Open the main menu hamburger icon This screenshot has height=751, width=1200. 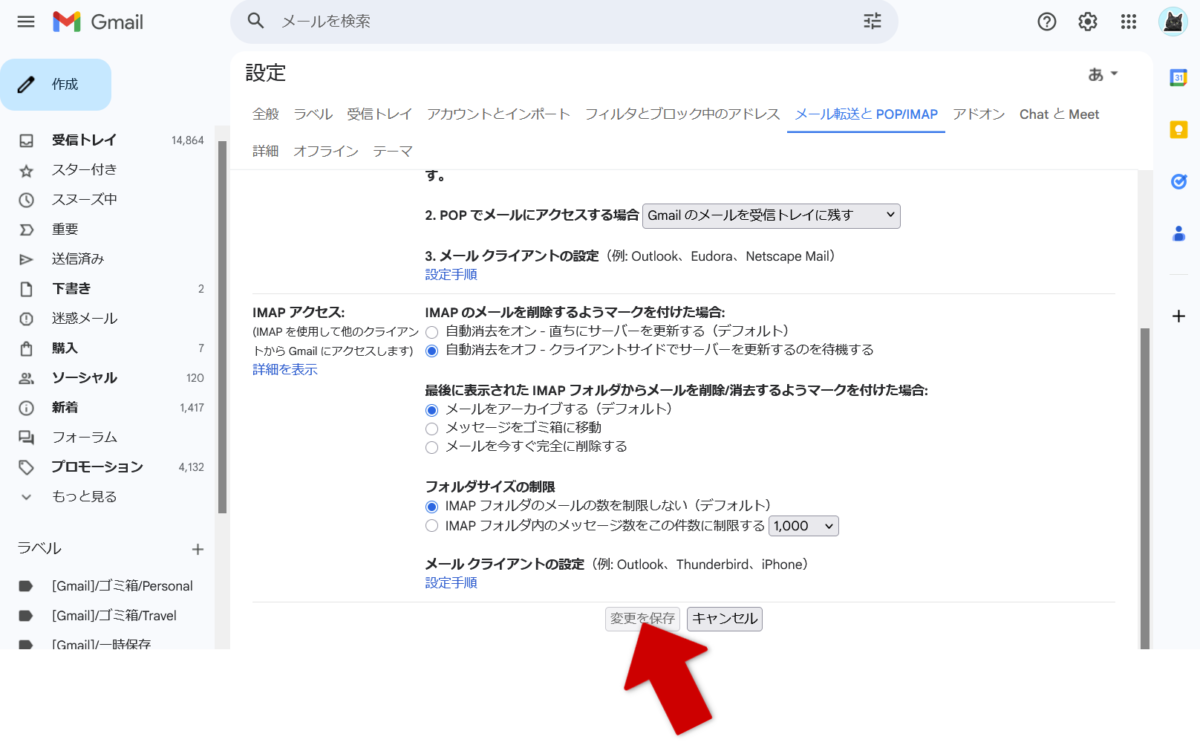[26, 22]
